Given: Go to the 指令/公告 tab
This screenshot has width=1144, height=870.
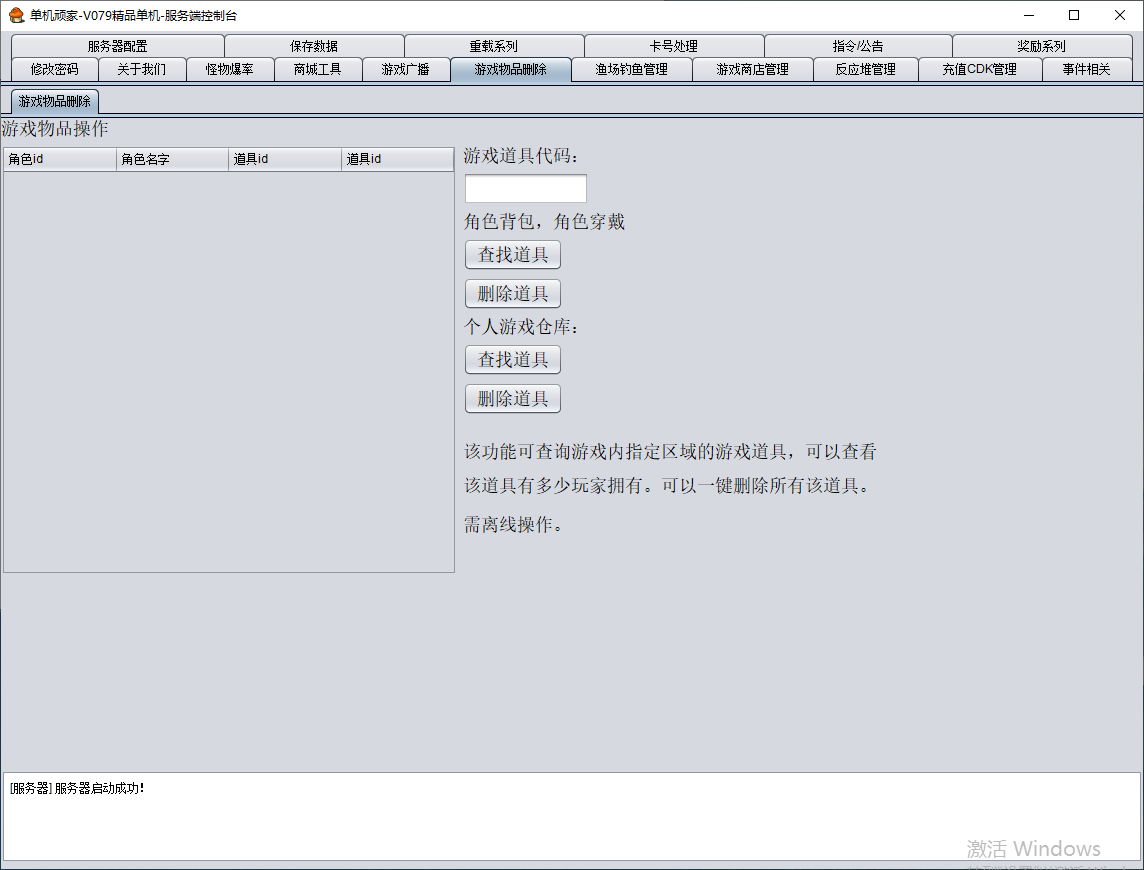Looking at the screenshot, I should coord(858,46).
